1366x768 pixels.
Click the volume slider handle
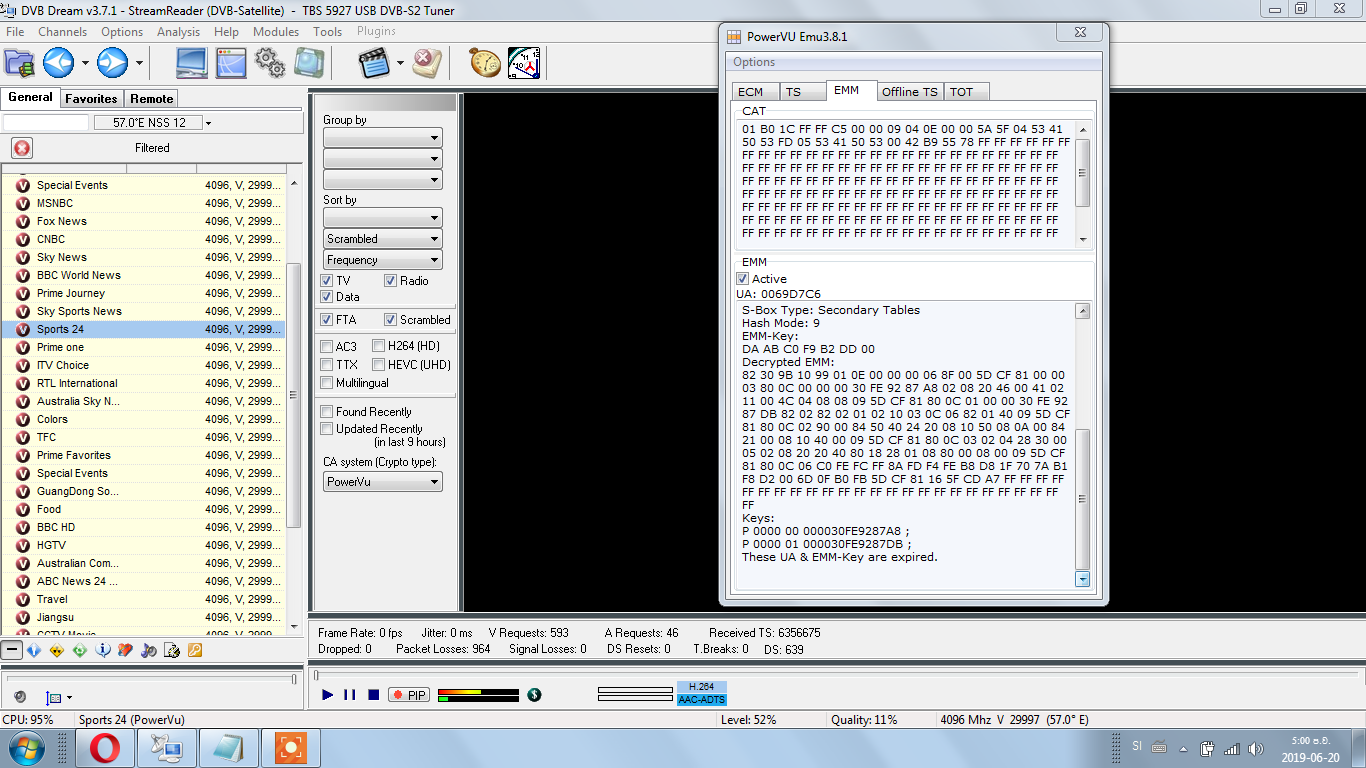294,678
